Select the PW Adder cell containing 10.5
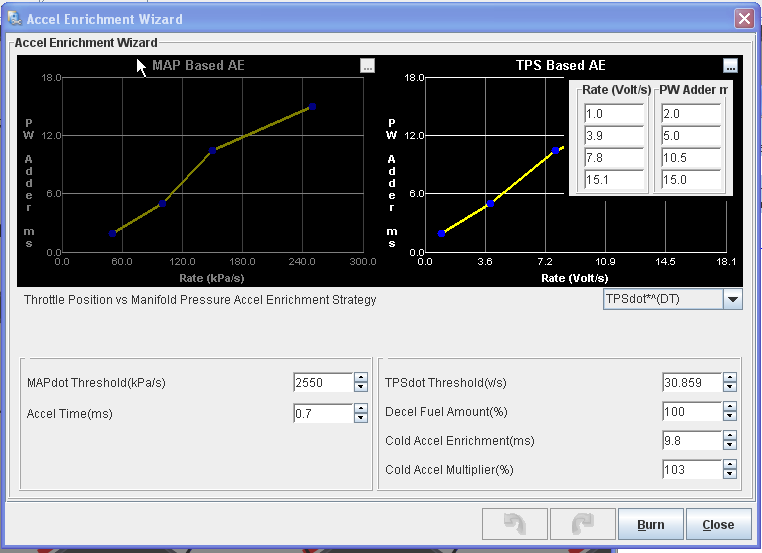The image size is (762, 553). click(x=691, y=158)
